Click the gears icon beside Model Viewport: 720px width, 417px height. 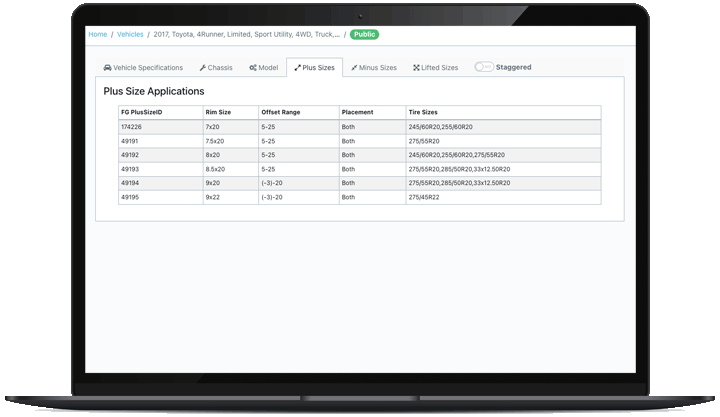(253, 68)
